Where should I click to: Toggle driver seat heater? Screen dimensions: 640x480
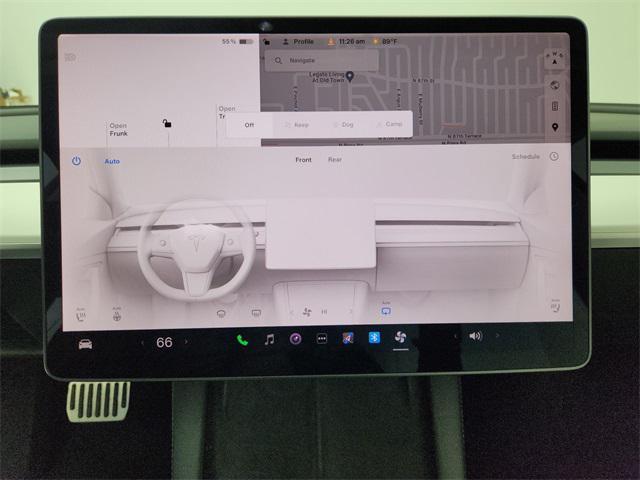[81, 314]
